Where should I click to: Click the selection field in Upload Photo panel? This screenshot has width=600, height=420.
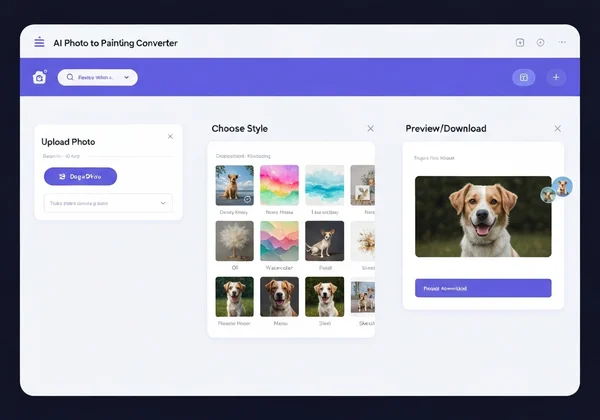click(x=108, y=203)
